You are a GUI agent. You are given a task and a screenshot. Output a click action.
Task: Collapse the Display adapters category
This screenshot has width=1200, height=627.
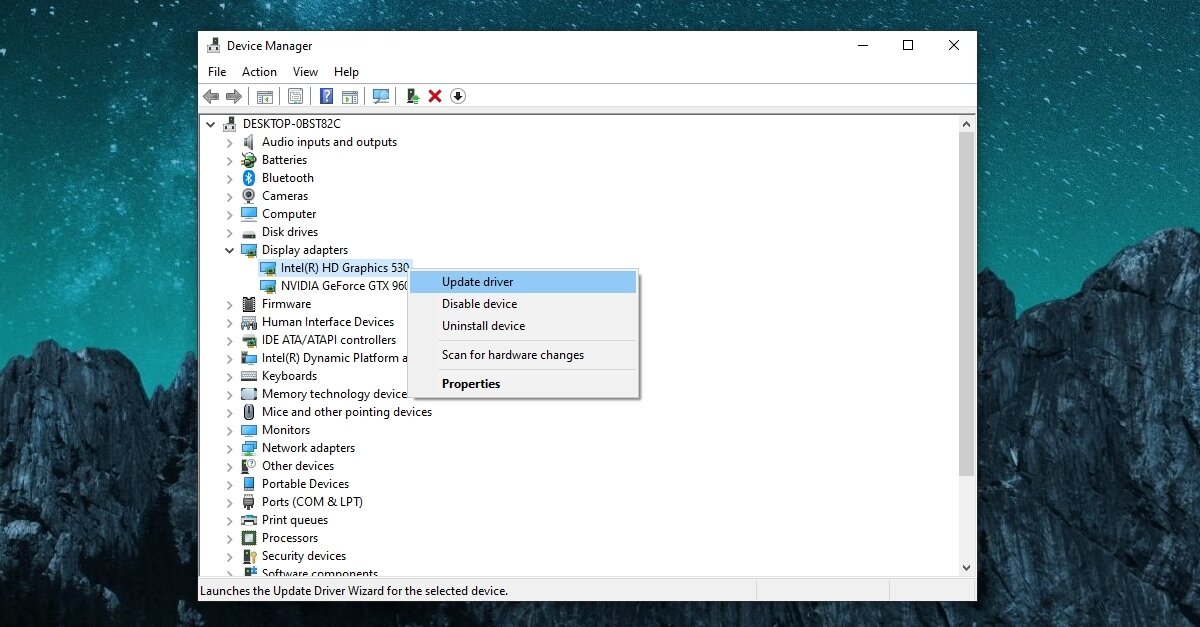tap(229, 250)
